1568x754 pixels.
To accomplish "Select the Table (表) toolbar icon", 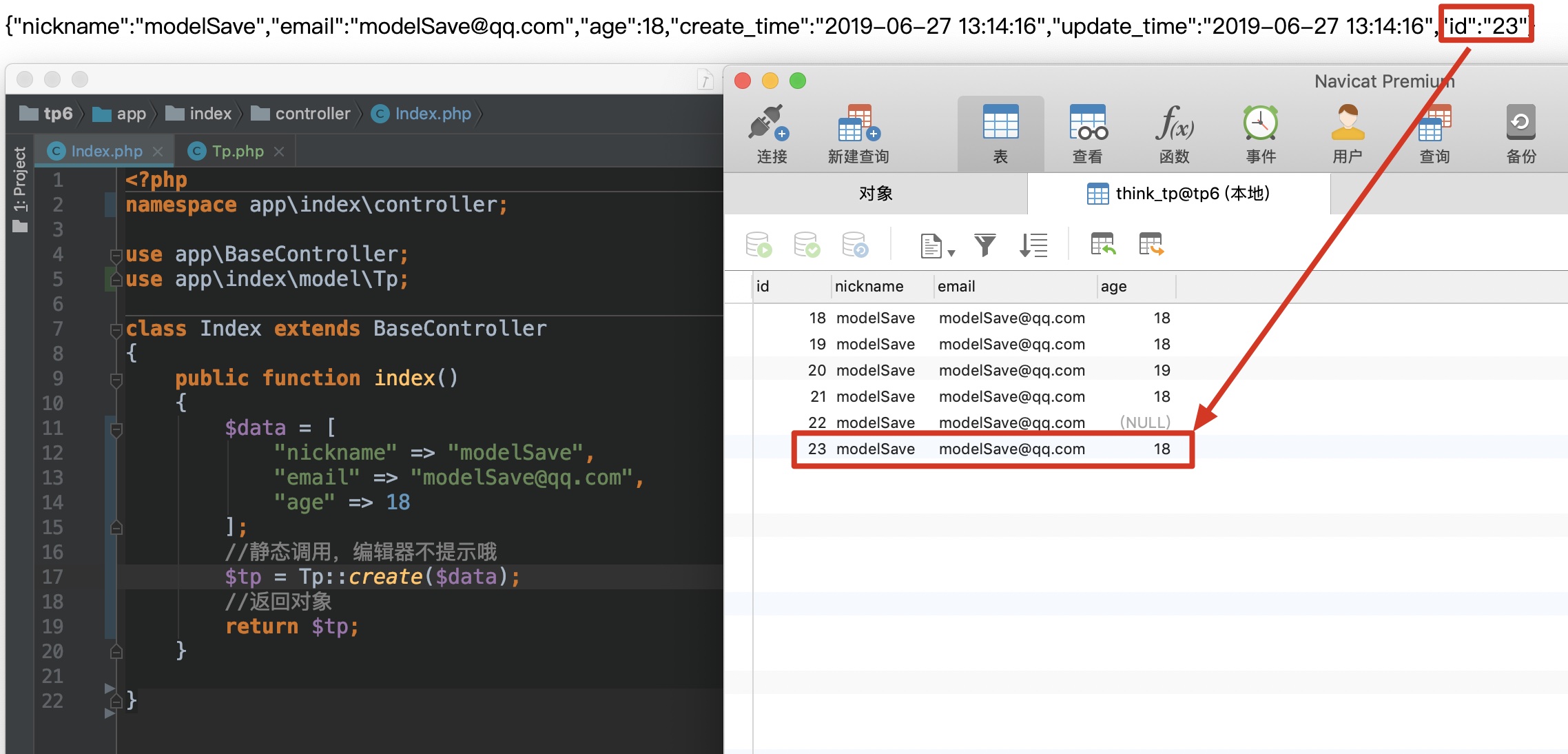I will coord(1000,135).
